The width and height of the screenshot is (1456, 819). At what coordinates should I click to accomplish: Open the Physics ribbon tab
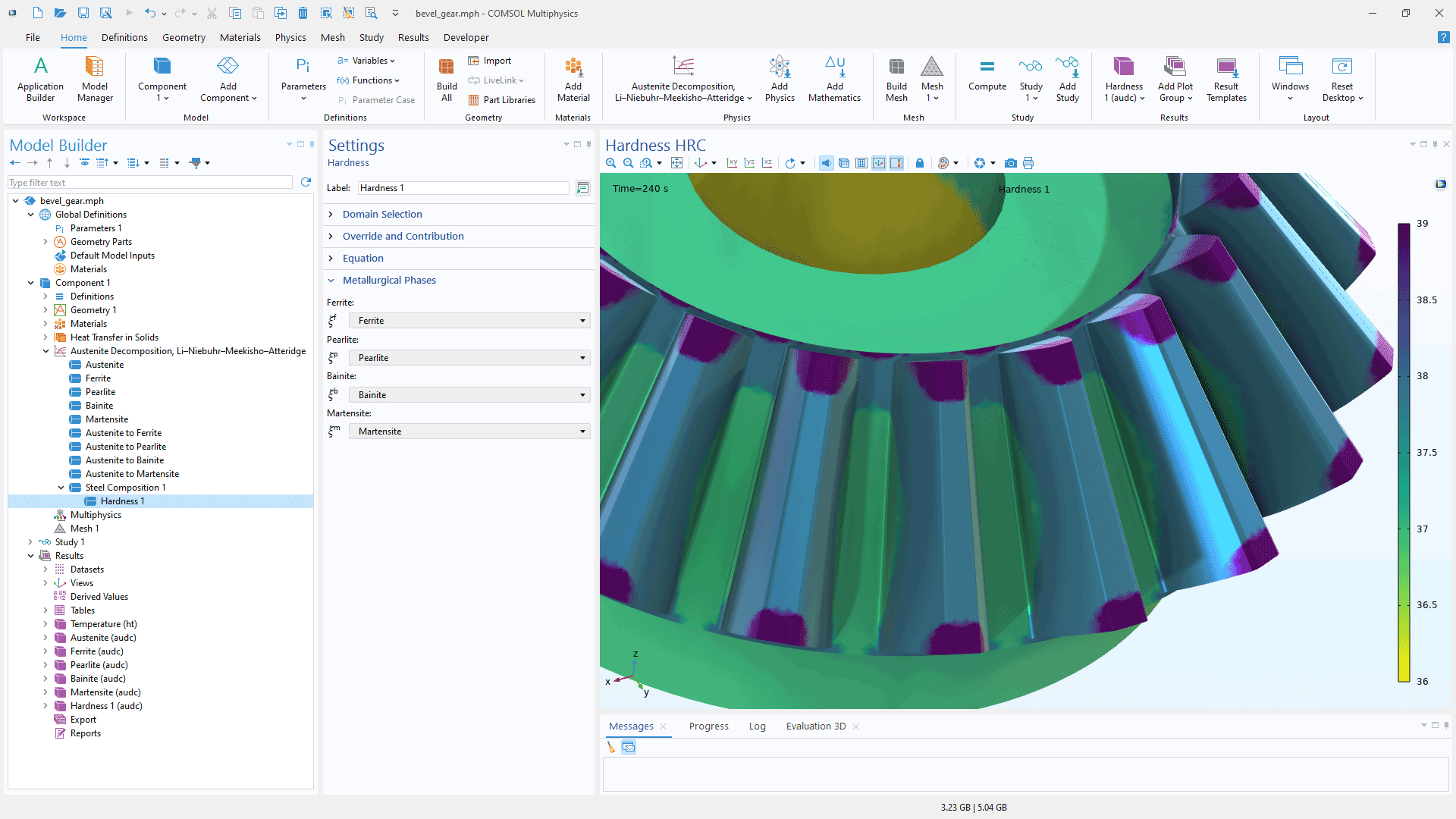point(290,37)
